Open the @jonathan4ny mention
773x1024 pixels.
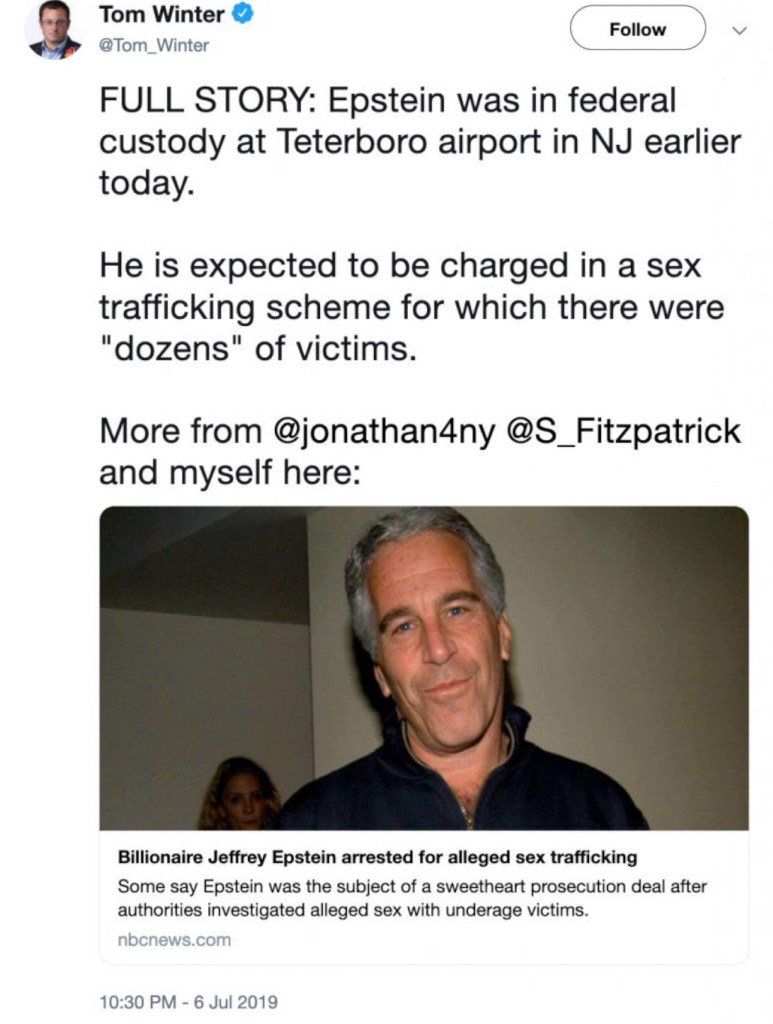379,431
